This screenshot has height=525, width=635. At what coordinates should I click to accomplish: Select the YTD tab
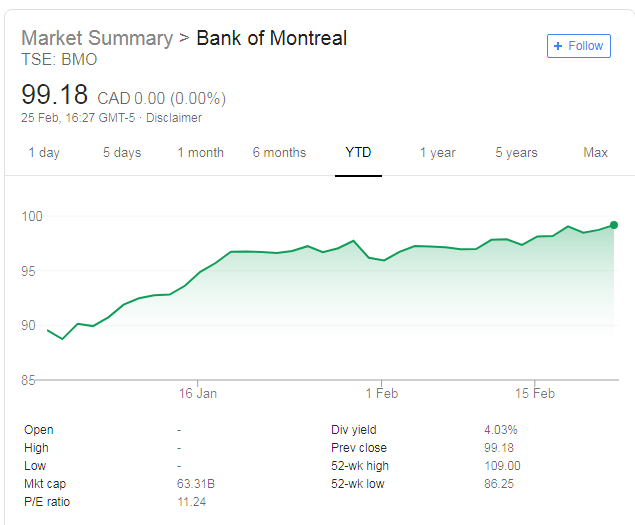click(x=358, y=153)
